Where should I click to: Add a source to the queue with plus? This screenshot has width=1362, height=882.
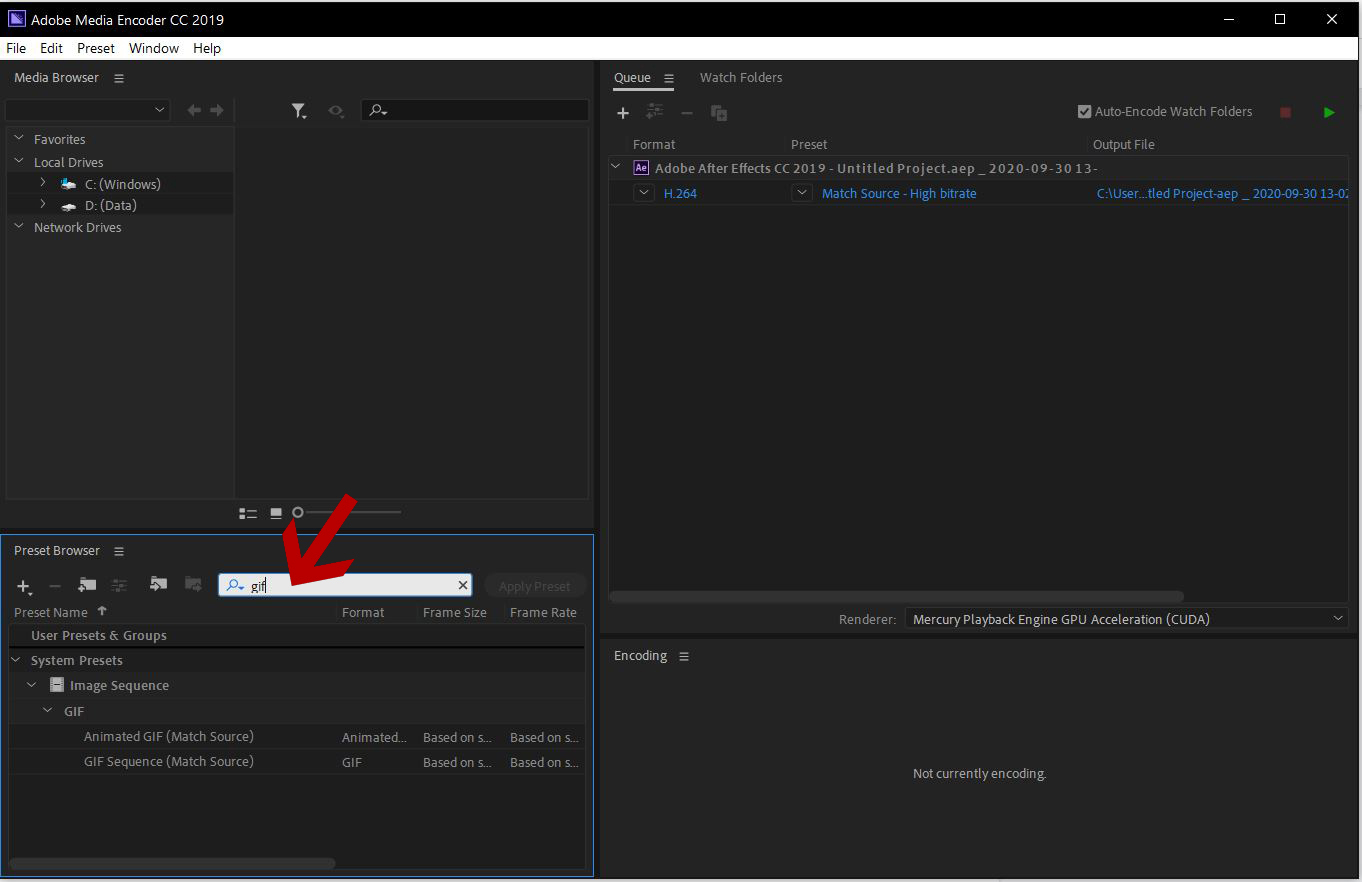coord(623,113)
